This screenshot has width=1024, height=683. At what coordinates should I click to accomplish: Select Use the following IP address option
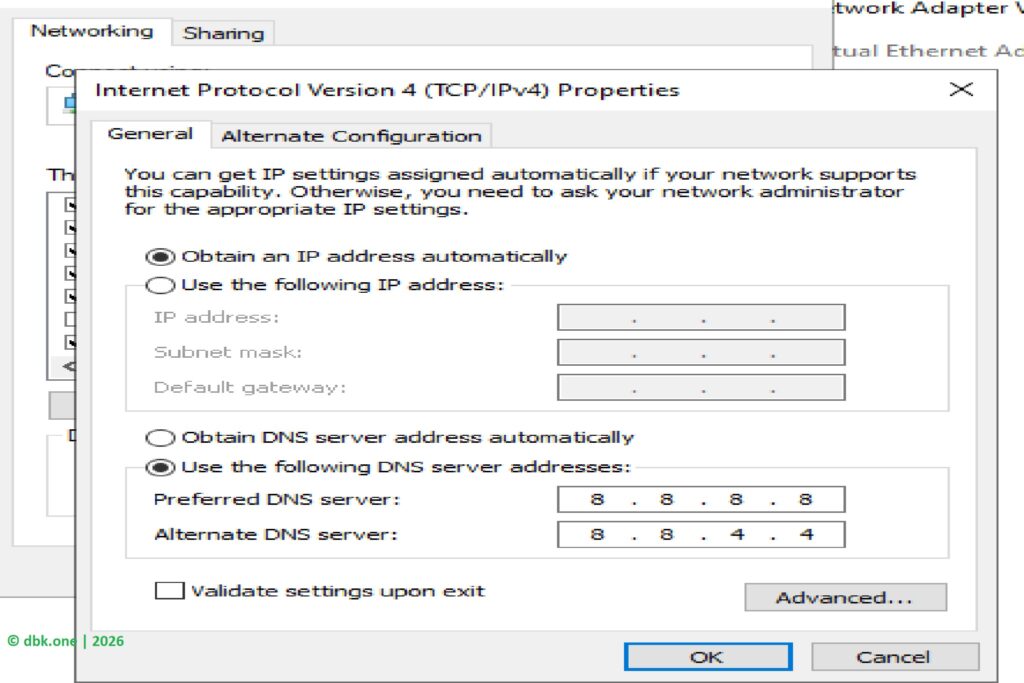pos(160,286)
